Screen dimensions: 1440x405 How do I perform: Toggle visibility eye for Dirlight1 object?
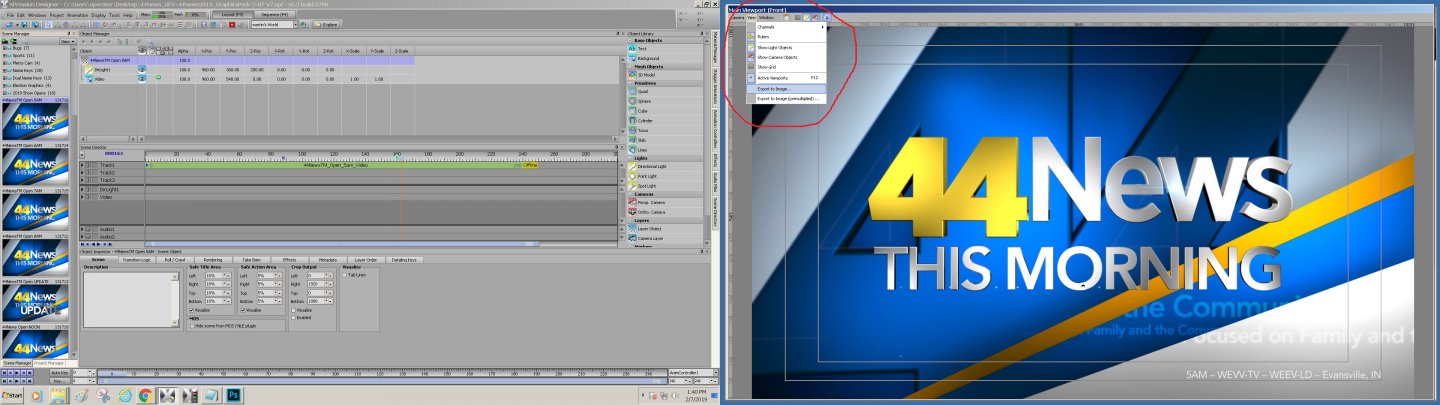(142, 70)
